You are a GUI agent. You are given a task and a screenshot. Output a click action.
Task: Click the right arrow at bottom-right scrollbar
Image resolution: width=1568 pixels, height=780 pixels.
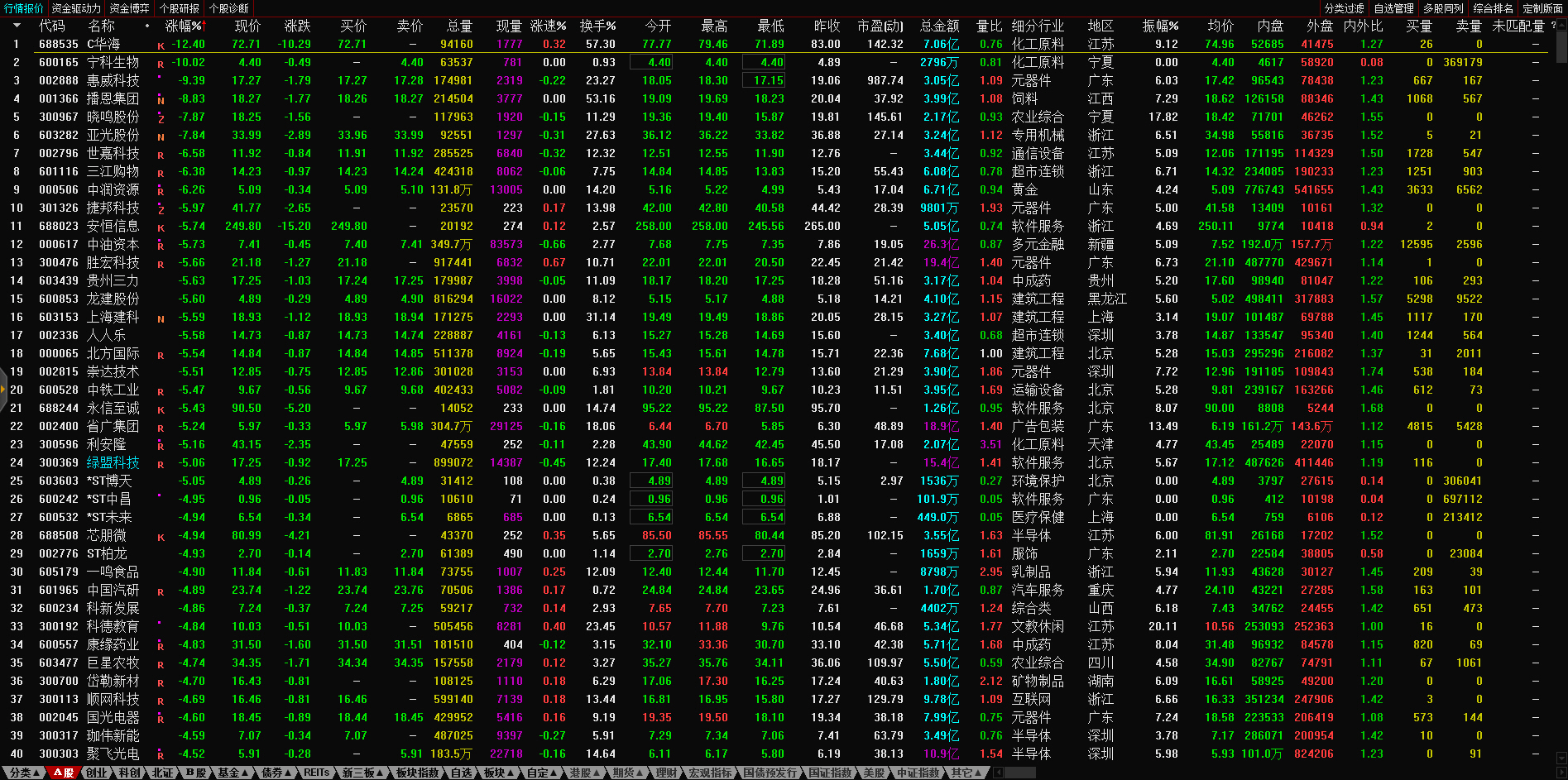point(1561,773)
